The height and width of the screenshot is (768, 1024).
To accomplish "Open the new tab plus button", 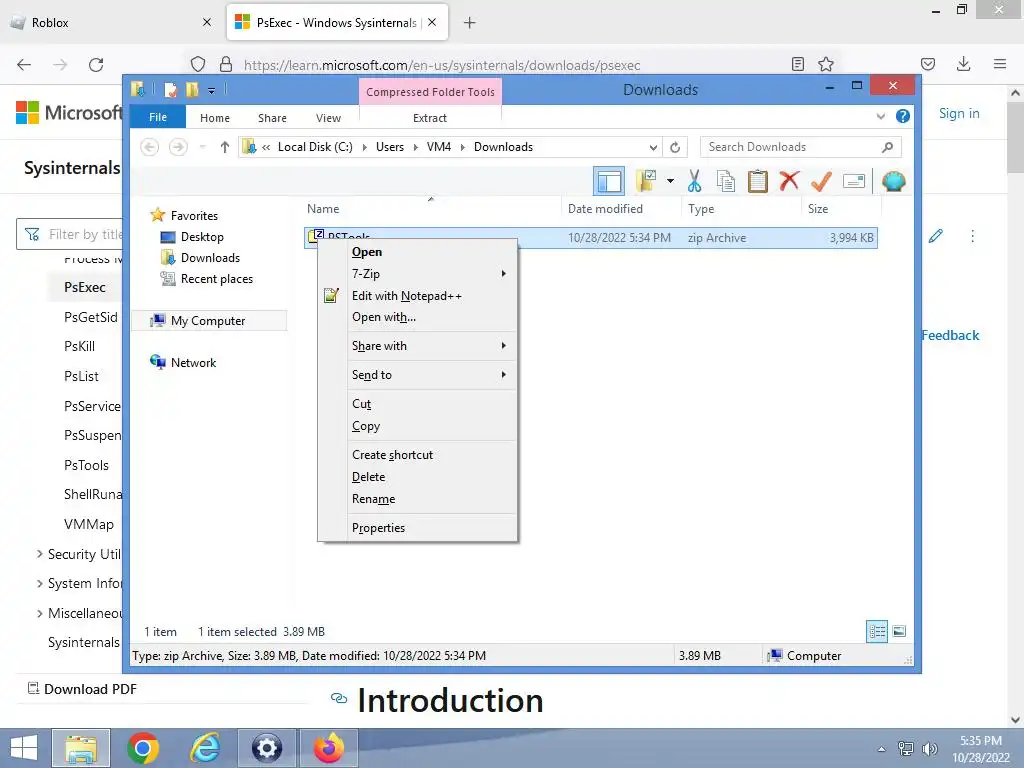I will coord(469,23).
